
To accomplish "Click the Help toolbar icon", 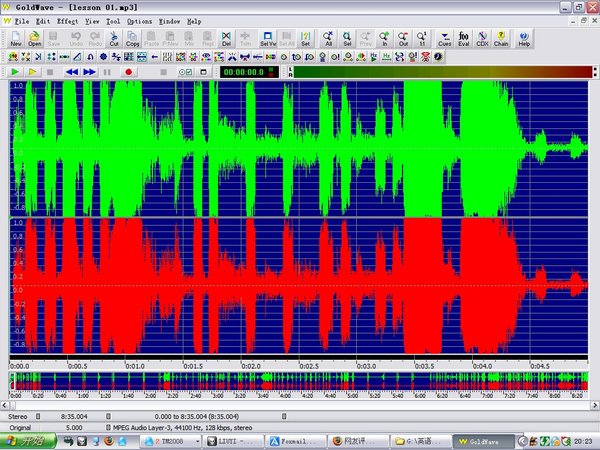I will click(x=524, y=39).
